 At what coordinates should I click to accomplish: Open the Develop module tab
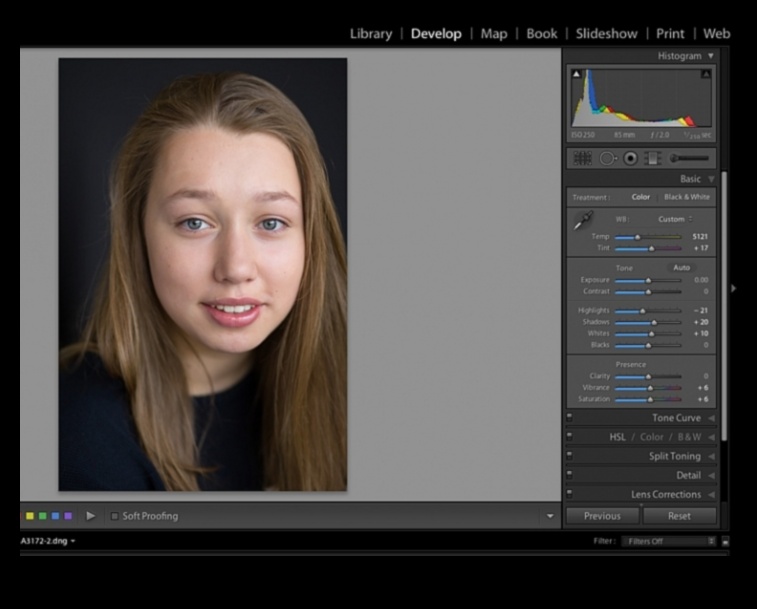click(x=436, y=34)
